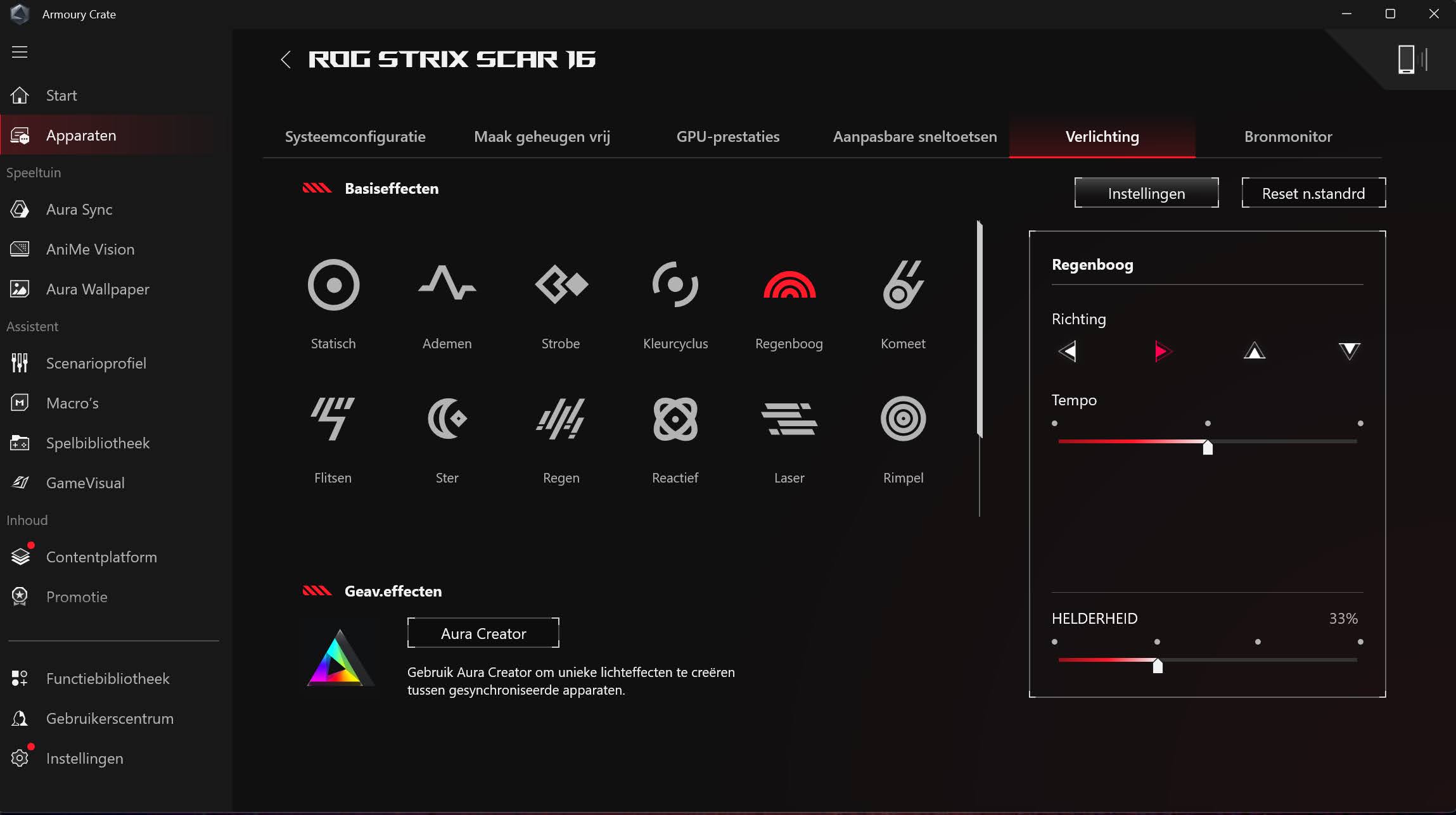Switch to GPU-prestaties tab
Image resolution: width=1456 pixels, height=815 pixels.
click(728, 137)
